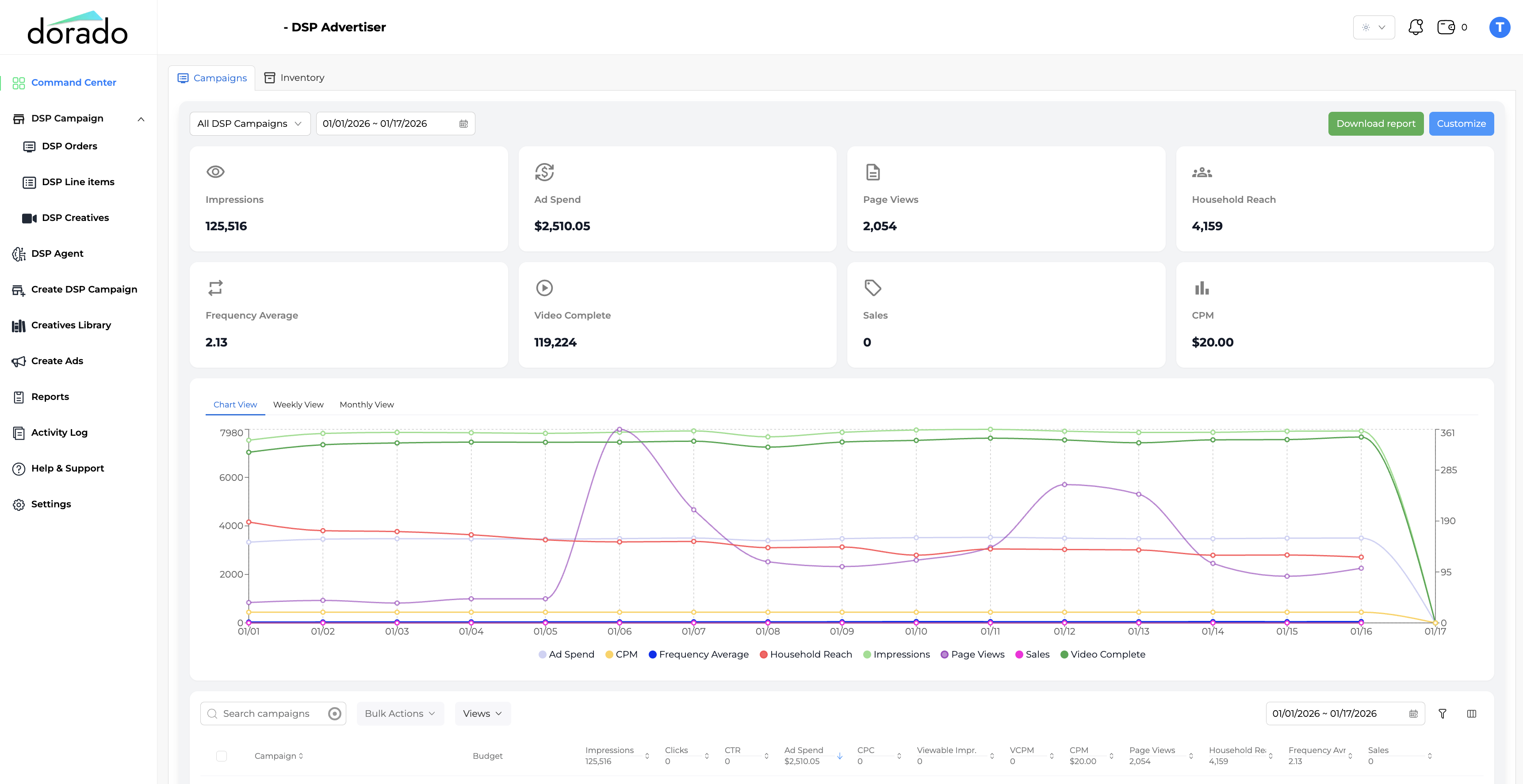This screenshot has width=1523, height=784.
Task: Switch to Weekly View tab
Action: [x=298, y=405]
